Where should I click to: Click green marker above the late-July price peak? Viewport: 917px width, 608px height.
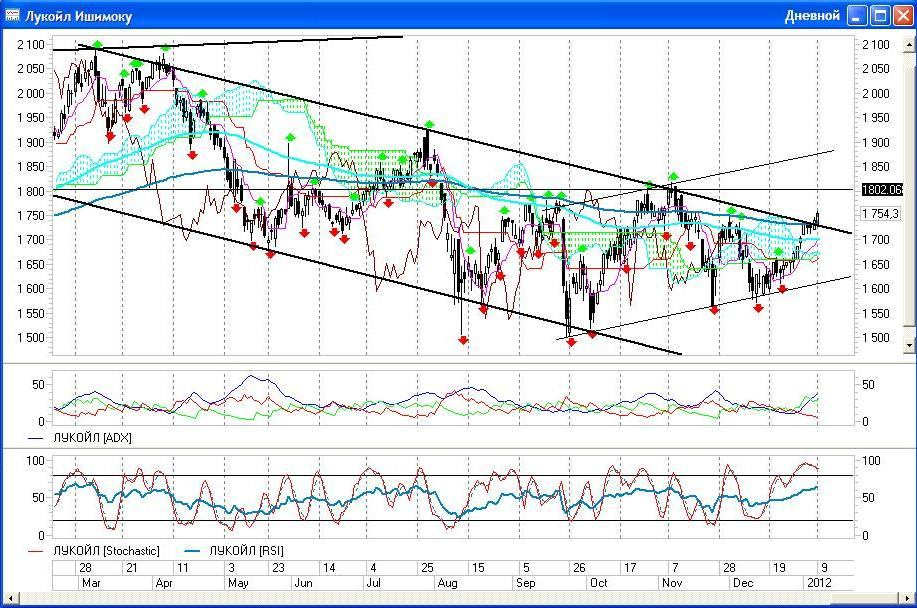pyautogui.click(x=429, y=124)
